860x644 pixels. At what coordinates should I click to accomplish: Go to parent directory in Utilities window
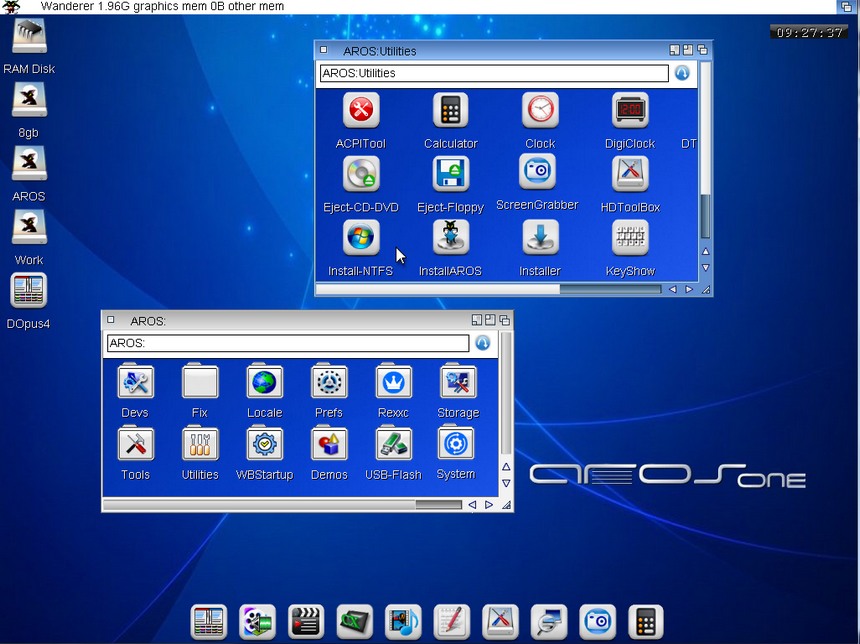682,73
